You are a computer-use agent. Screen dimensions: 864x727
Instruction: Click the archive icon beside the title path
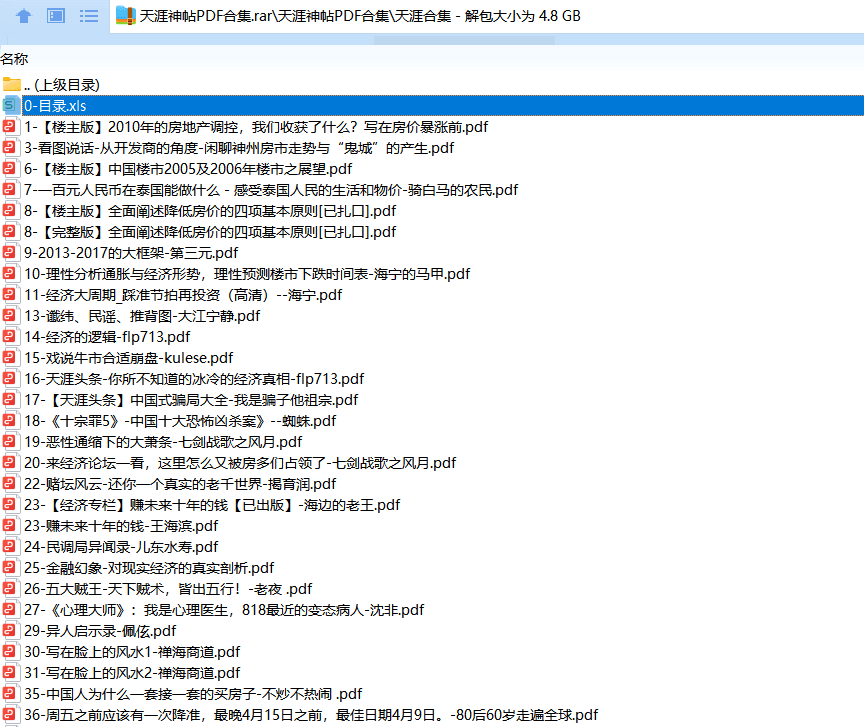coord(124,15)
